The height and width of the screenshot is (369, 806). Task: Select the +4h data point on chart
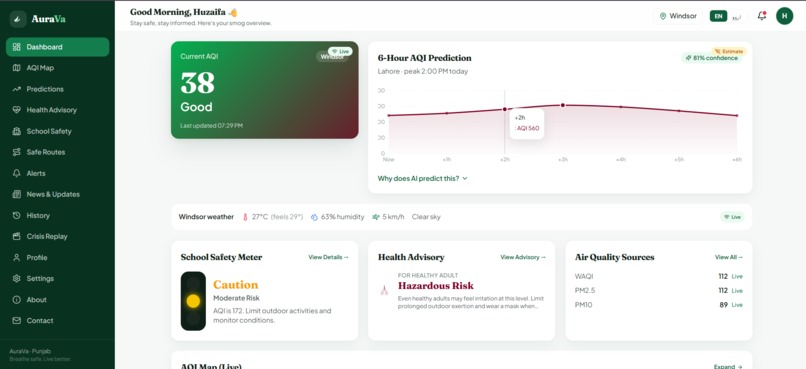621,107
